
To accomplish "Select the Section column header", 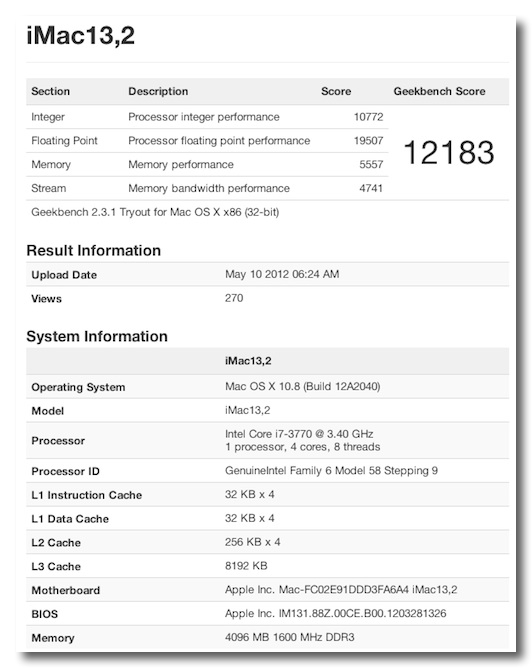I will coord(50,91).
